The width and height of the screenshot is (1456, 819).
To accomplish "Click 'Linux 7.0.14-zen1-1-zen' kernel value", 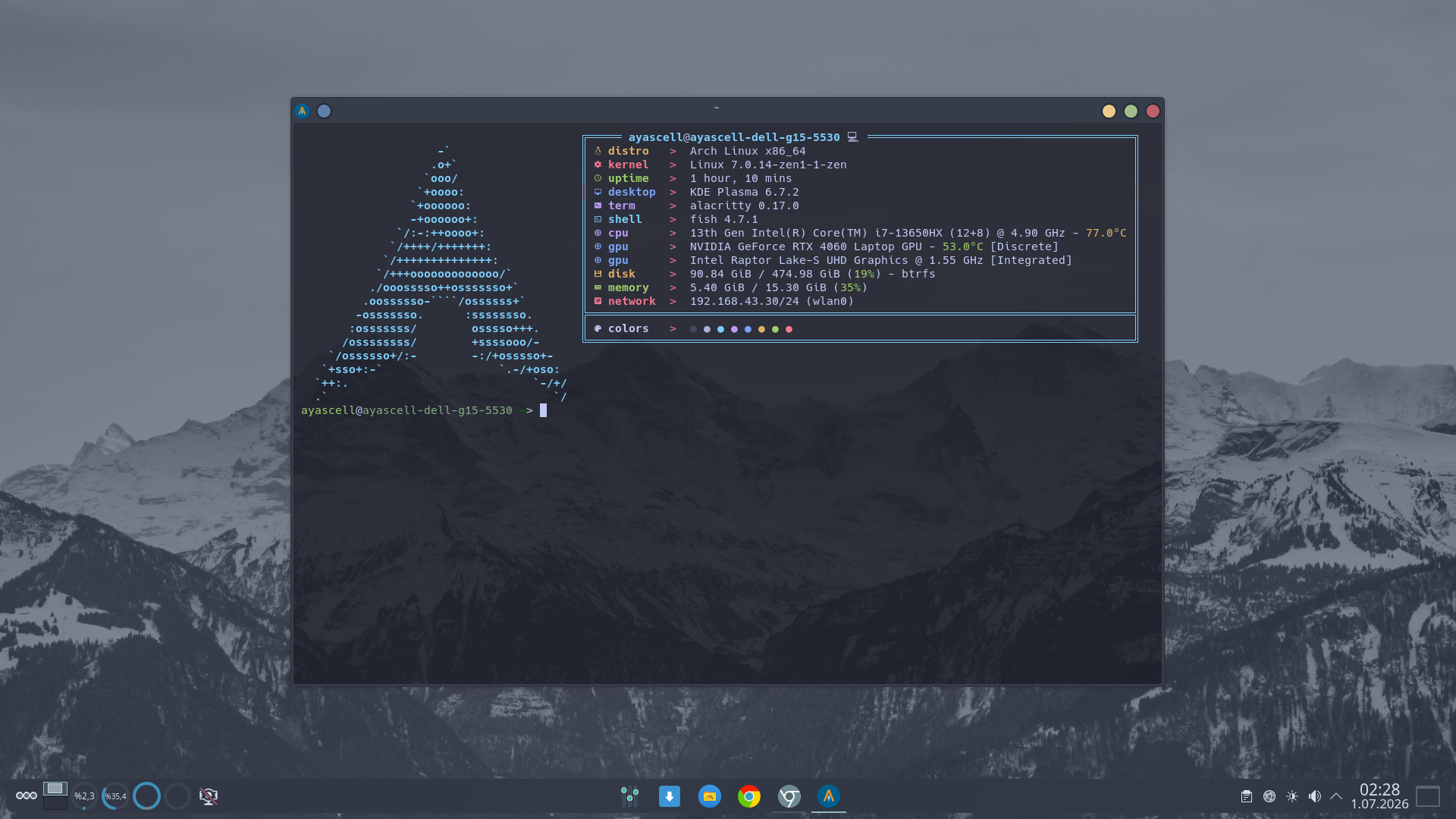I will pyautogui.click(x=768, y=165).
